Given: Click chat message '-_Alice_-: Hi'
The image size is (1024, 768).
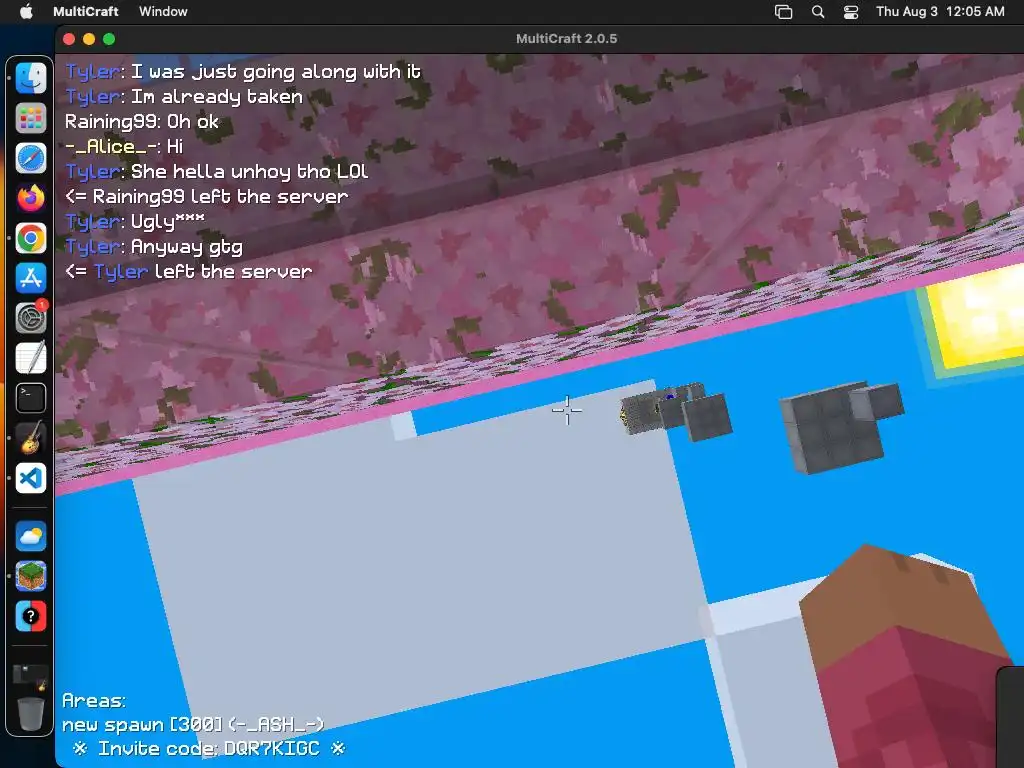Looking at the screenshot, I should point(124,146).
